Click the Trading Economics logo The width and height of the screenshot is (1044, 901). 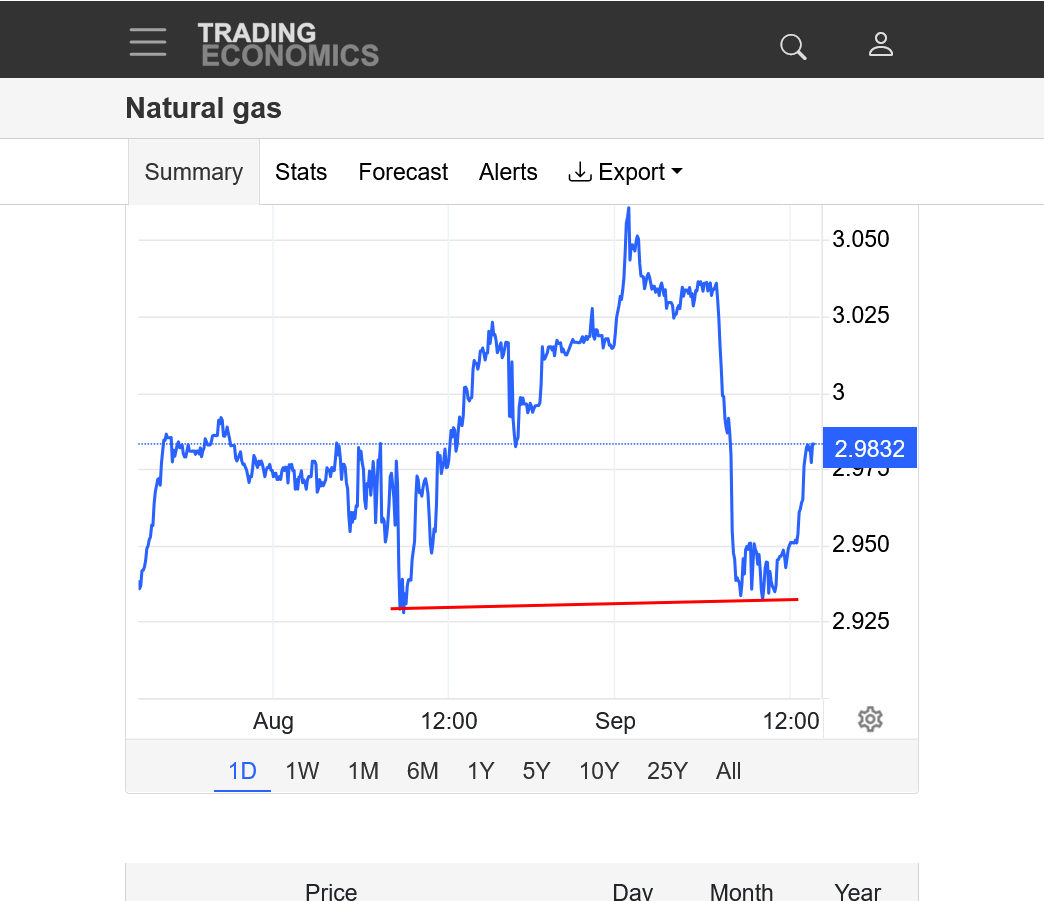[x=288, y=45]
